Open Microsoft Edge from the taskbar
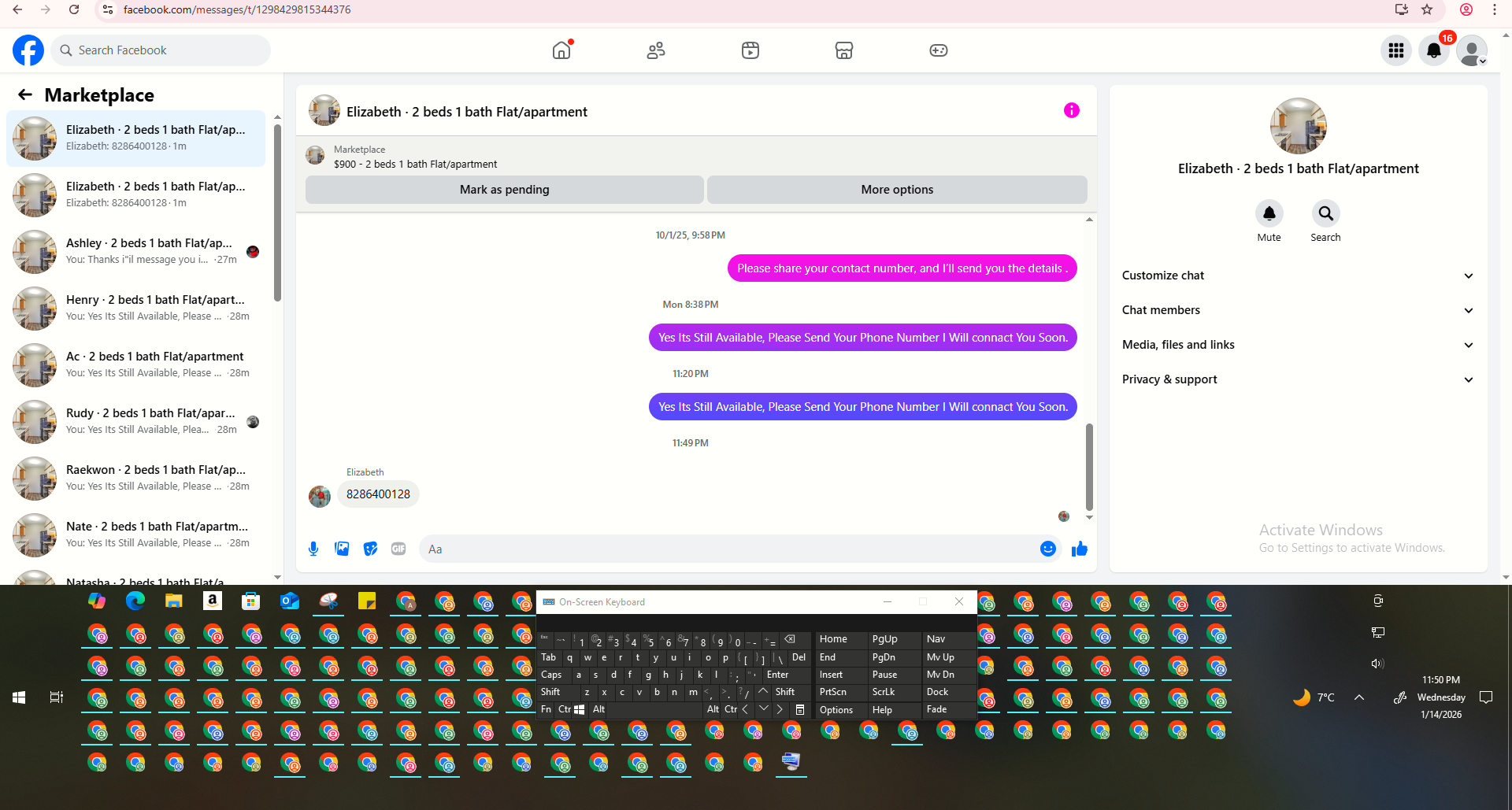 135,601
